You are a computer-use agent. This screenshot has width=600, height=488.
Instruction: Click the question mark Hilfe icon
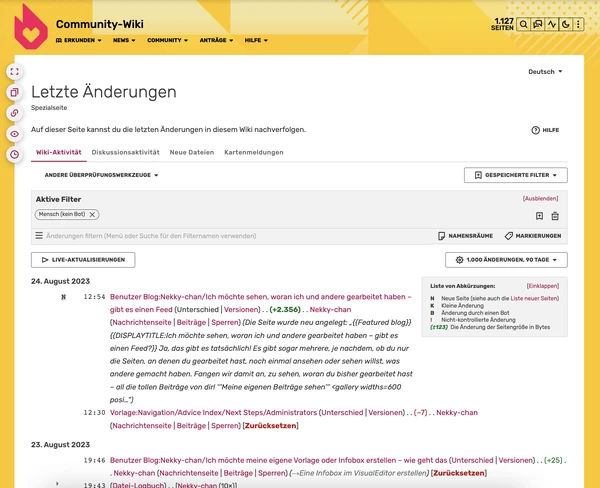pos(535,130)
